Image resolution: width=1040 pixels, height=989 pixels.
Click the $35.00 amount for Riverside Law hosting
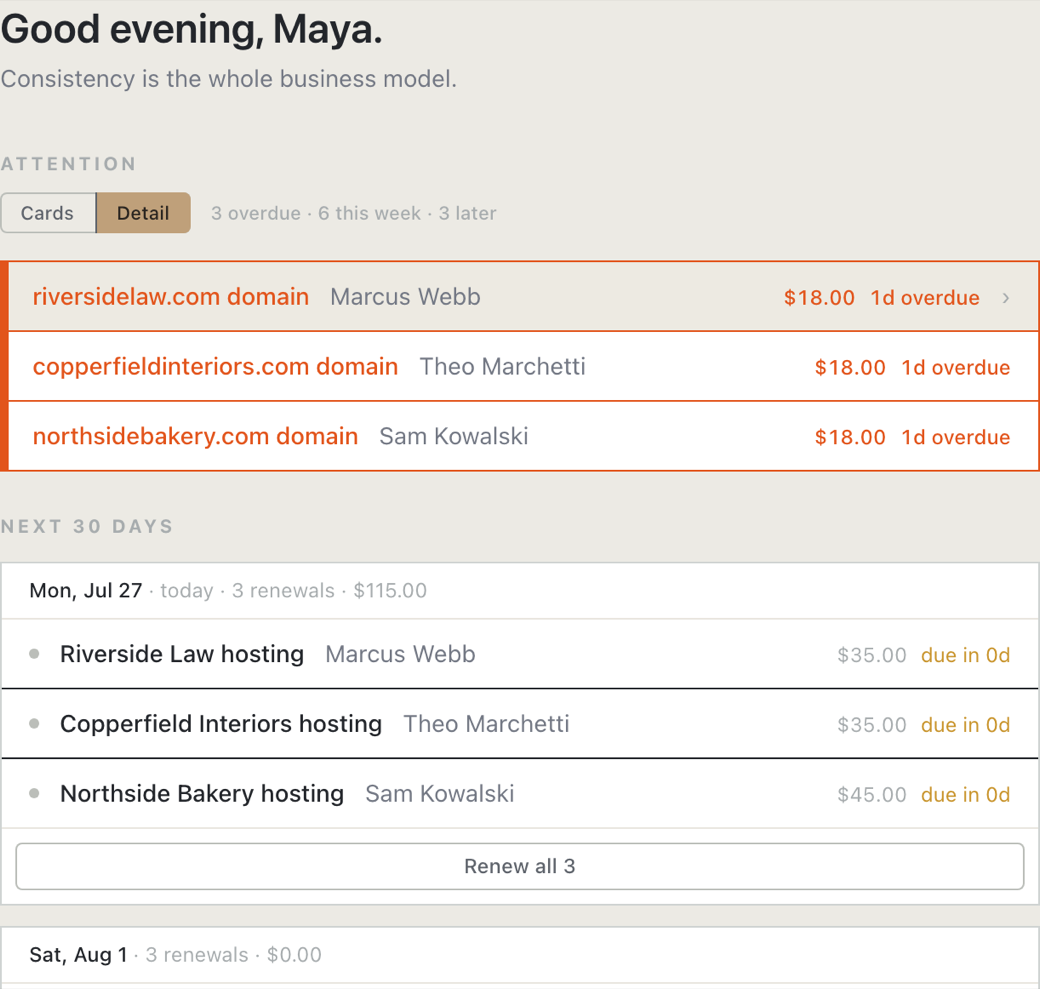(x=872, y=655)
